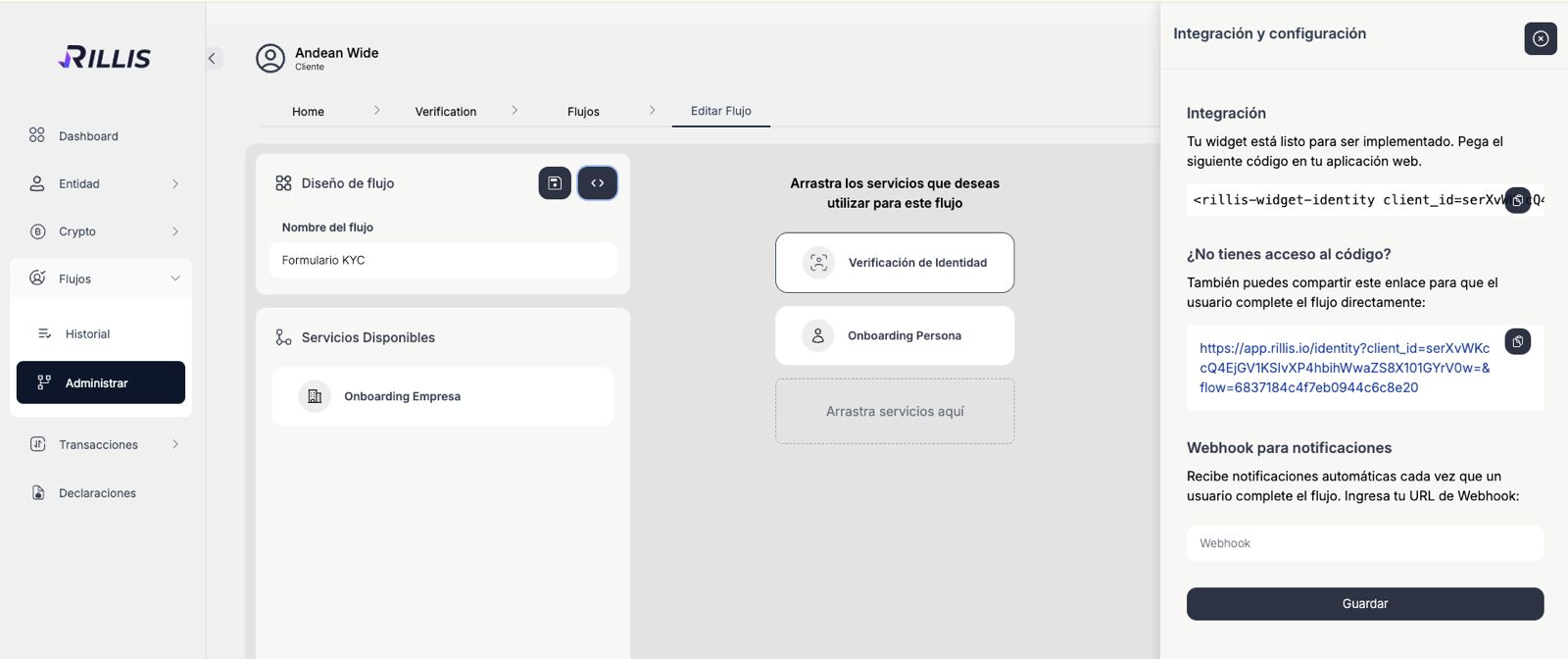Select the Onboarding Persona service card
The image size is (1568, 659).
click(x=895, y=335)
